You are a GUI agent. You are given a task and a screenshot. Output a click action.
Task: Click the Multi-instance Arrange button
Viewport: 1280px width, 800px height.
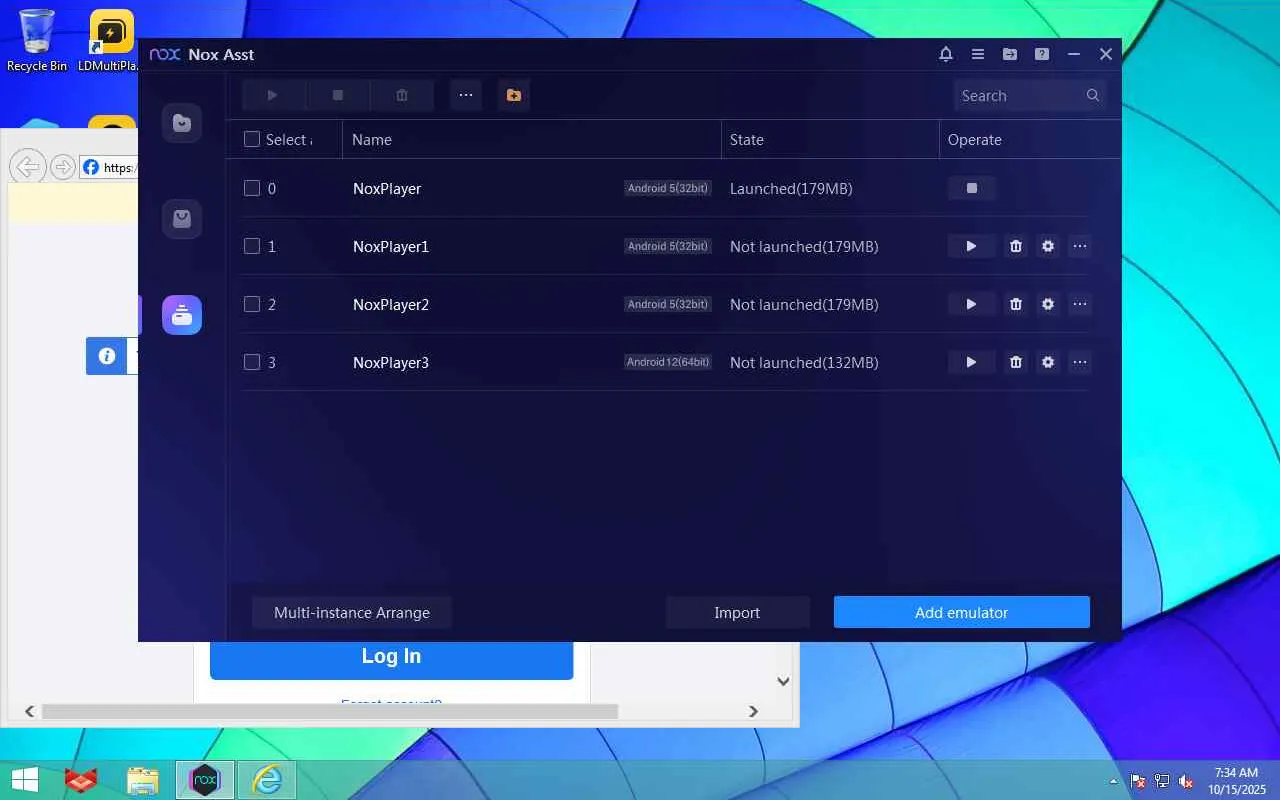pyautogui.click(x=352, y=613)
